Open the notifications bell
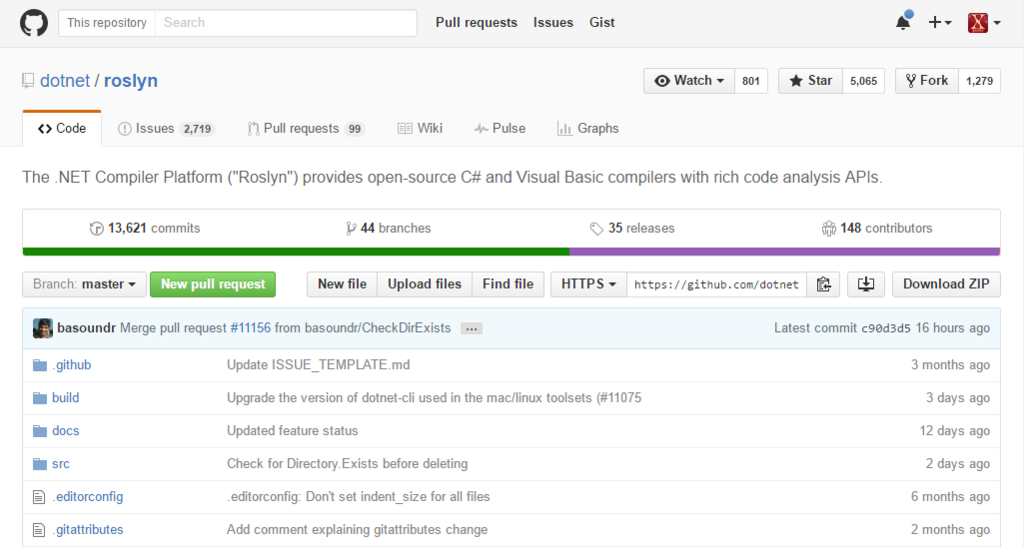Image resolution: width=1024 pixels, height=547 pixels. point(903,22)
